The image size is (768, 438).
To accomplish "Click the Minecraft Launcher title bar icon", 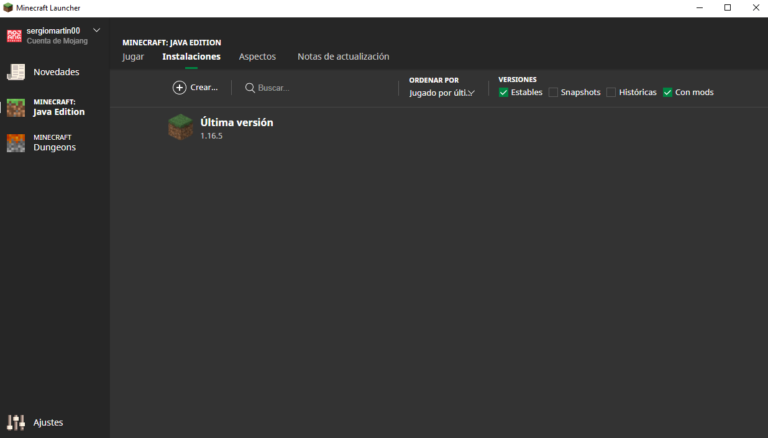I will click(x=8, y=8).
